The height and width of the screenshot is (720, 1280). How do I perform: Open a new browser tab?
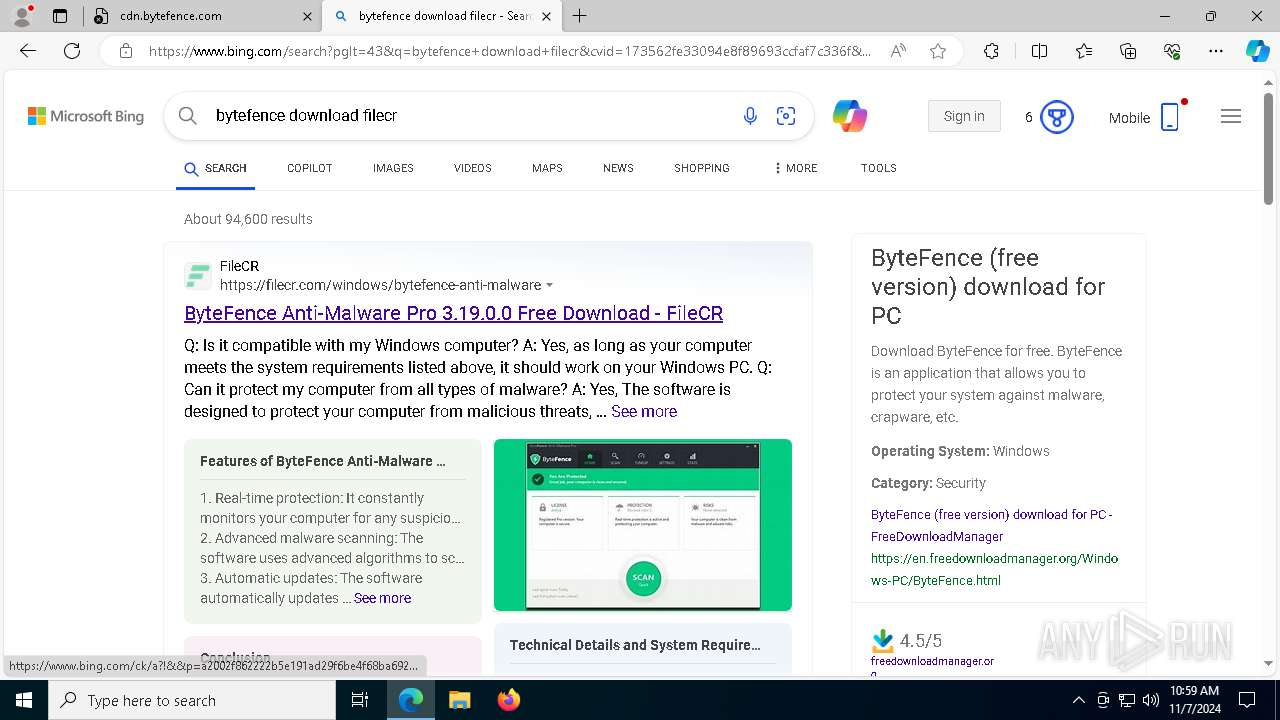(580, 16)
